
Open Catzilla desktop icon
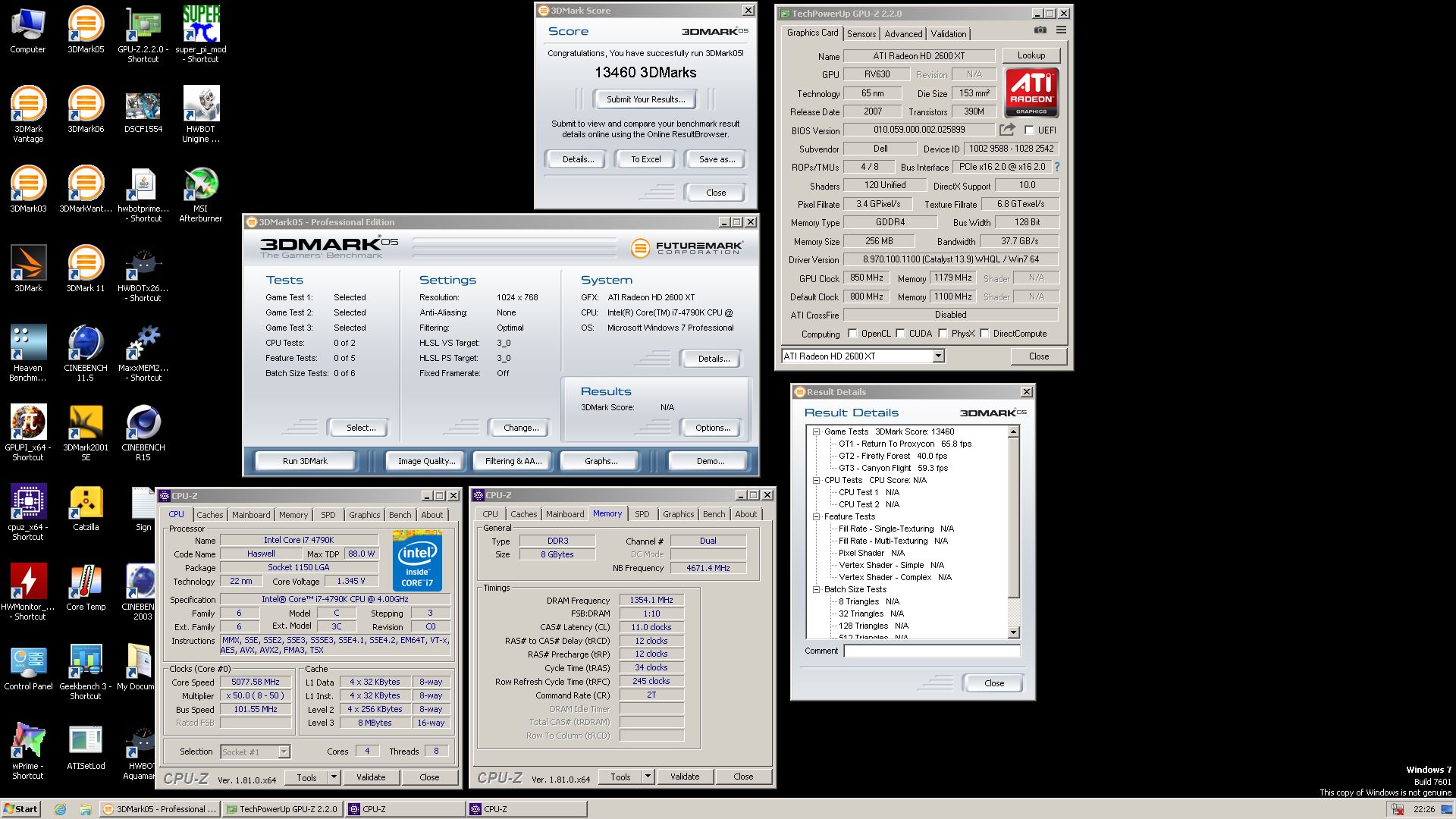point(86,508)
